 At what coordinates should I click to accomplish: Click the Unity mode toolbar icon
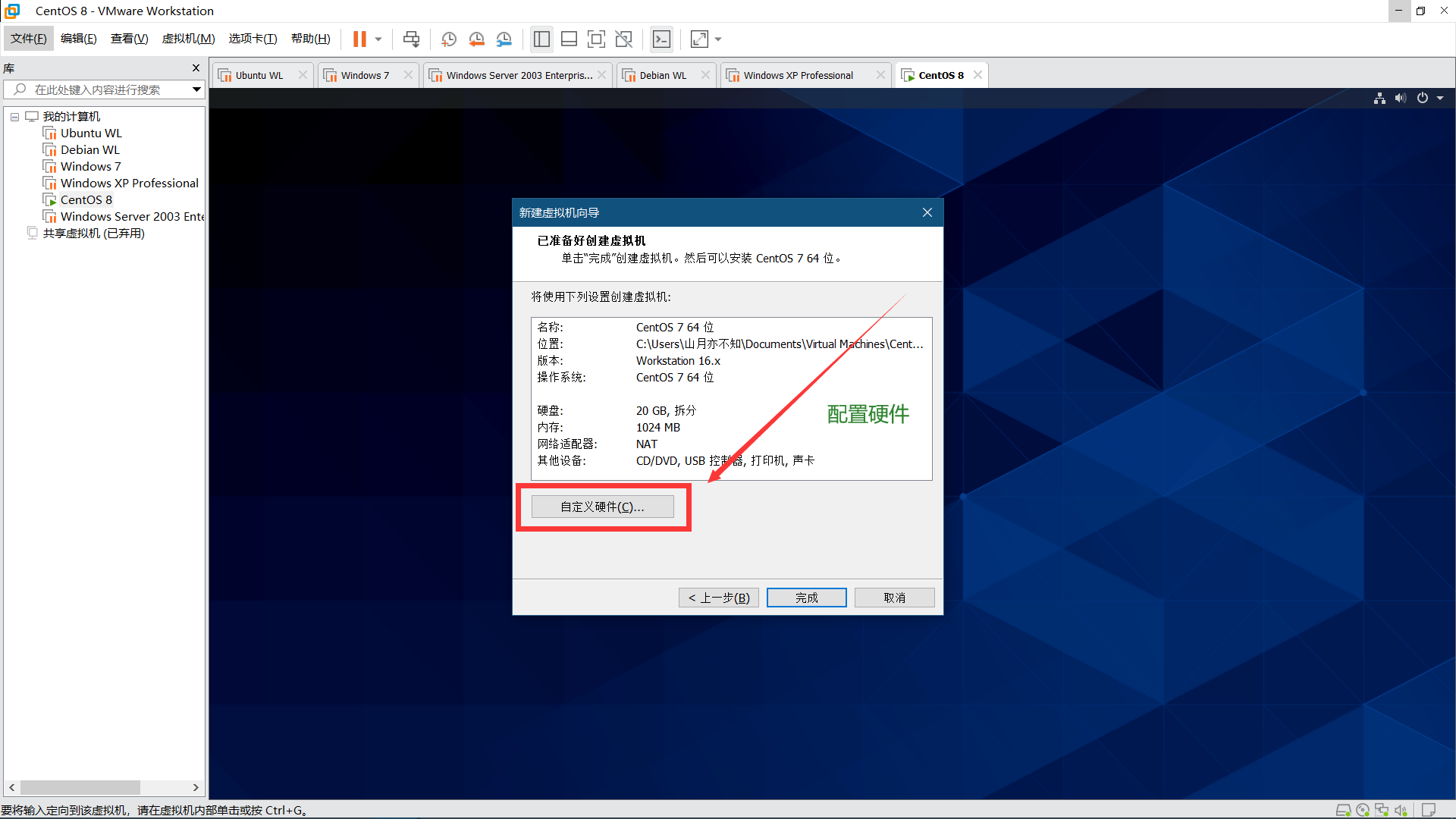(624, 39)
